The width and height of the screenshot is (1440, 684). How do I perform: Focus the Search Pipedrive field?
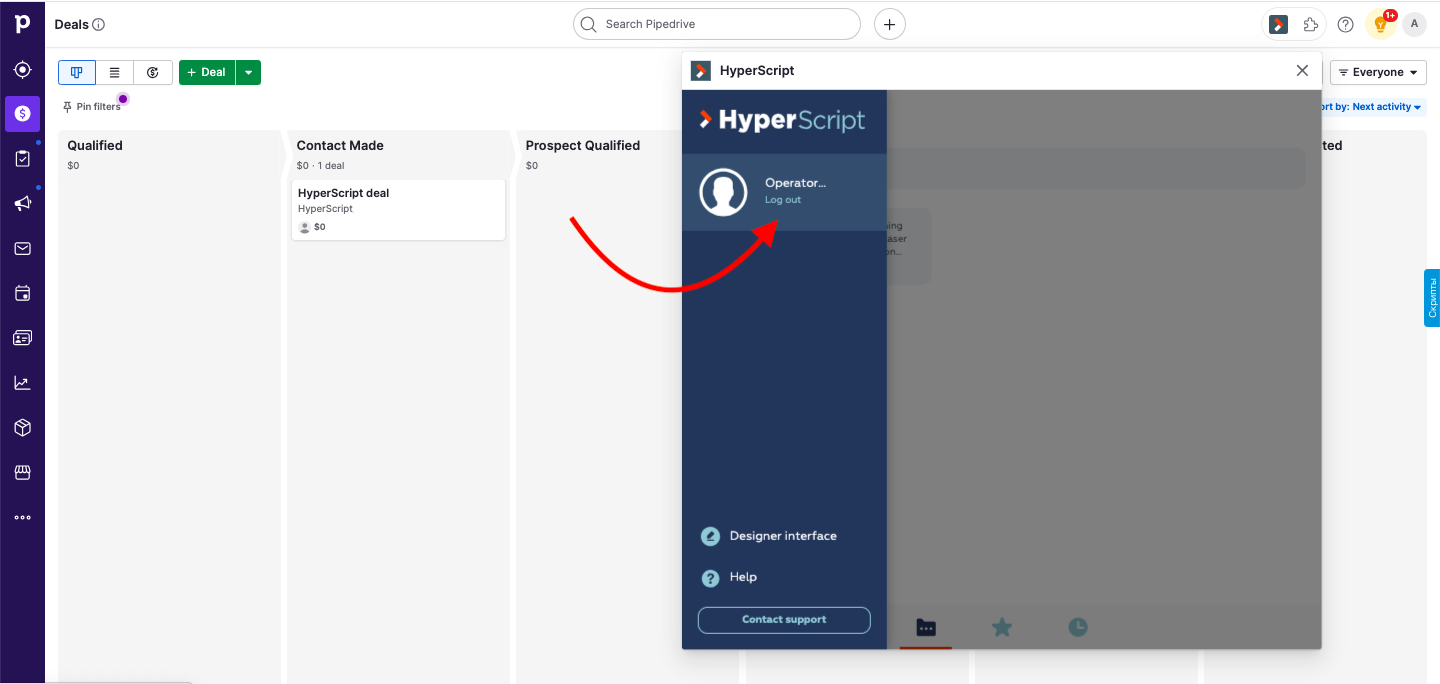(x=717, y=24)
